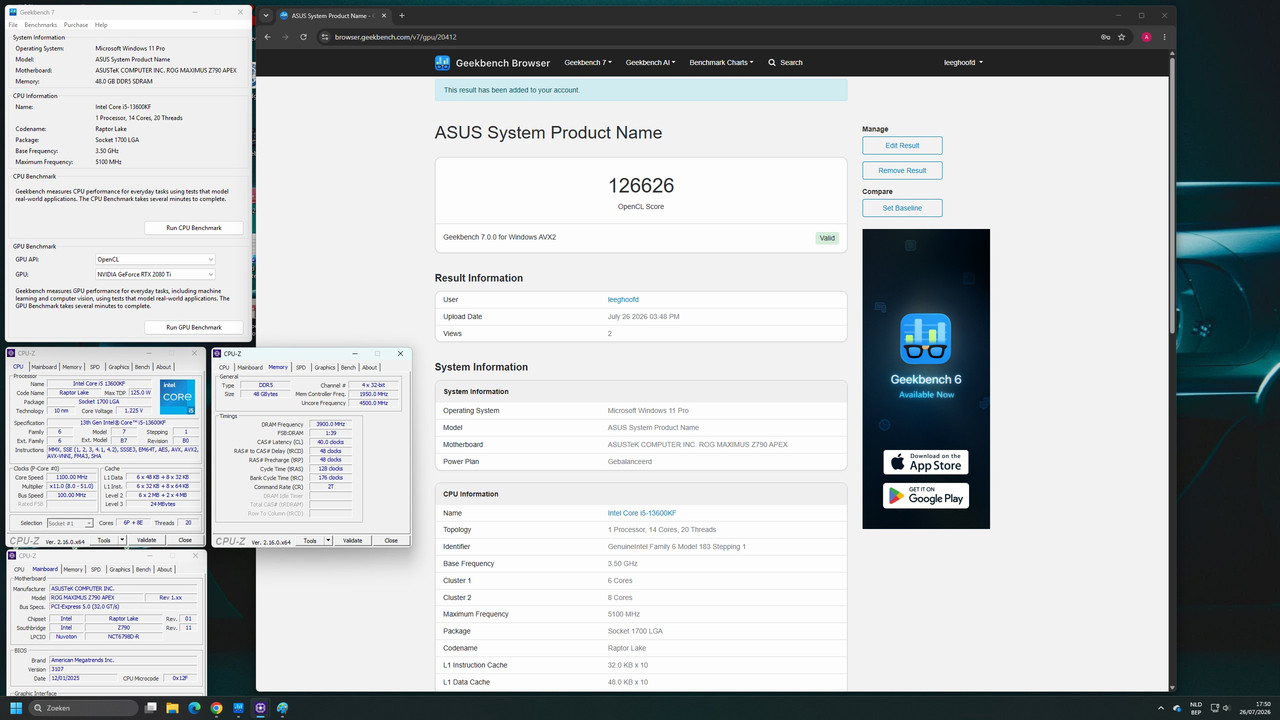
Task: Open the Benchmarks menu in Geekbench 7
Action: [41, 25]
